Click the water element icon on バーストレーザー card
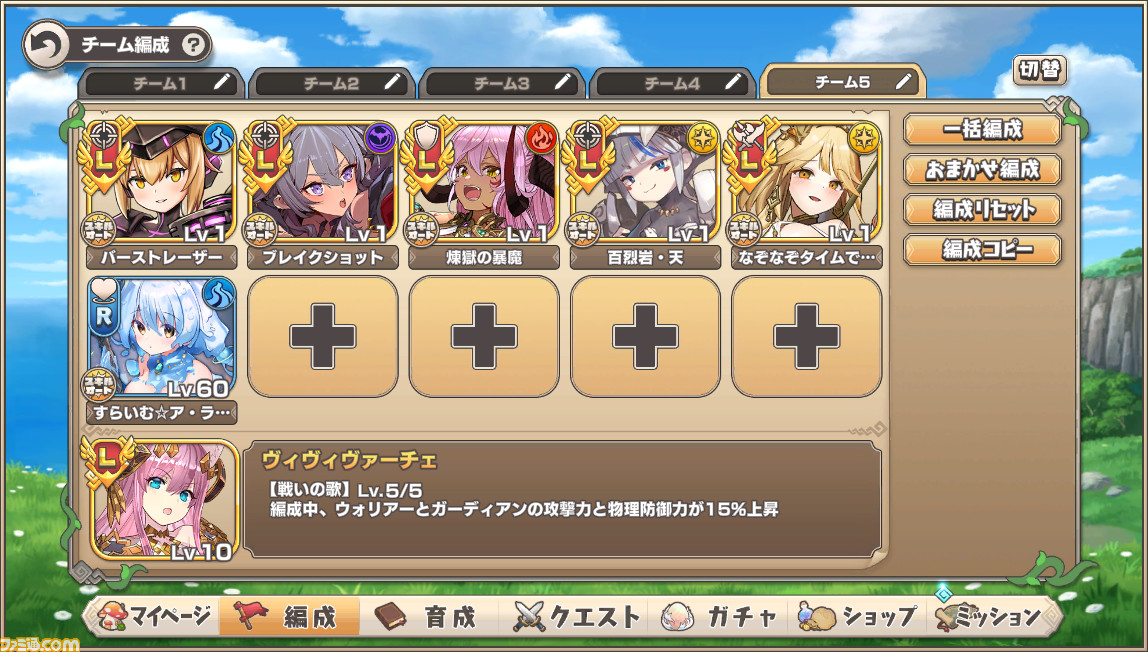The image size is (1148, 652). [219, 138]
